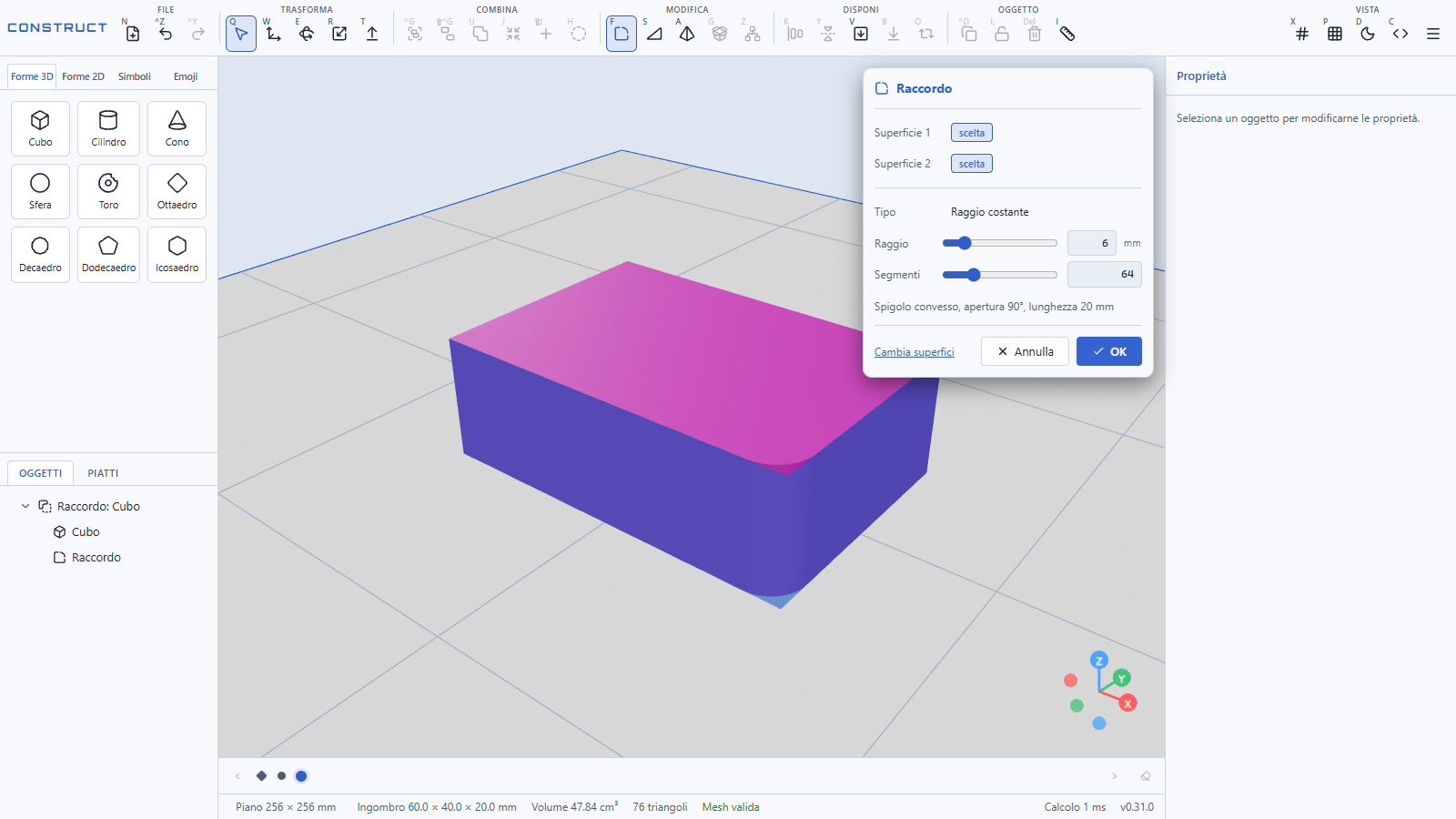
Task: Add a Sfera shape
Action: (x=40, y=191)
